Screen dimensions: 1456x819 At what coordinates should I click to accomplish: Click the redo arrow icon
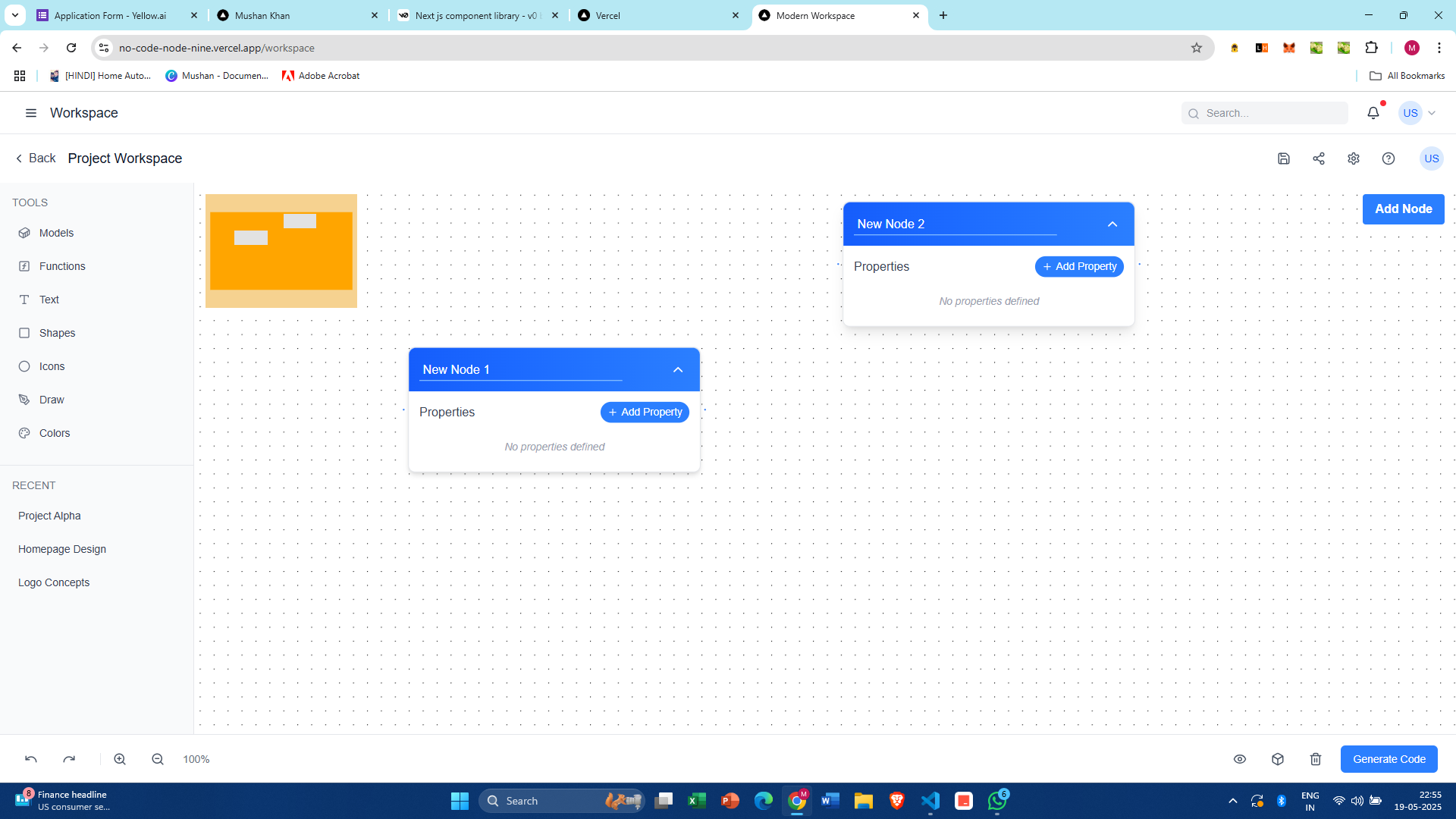tap(69, 759)
